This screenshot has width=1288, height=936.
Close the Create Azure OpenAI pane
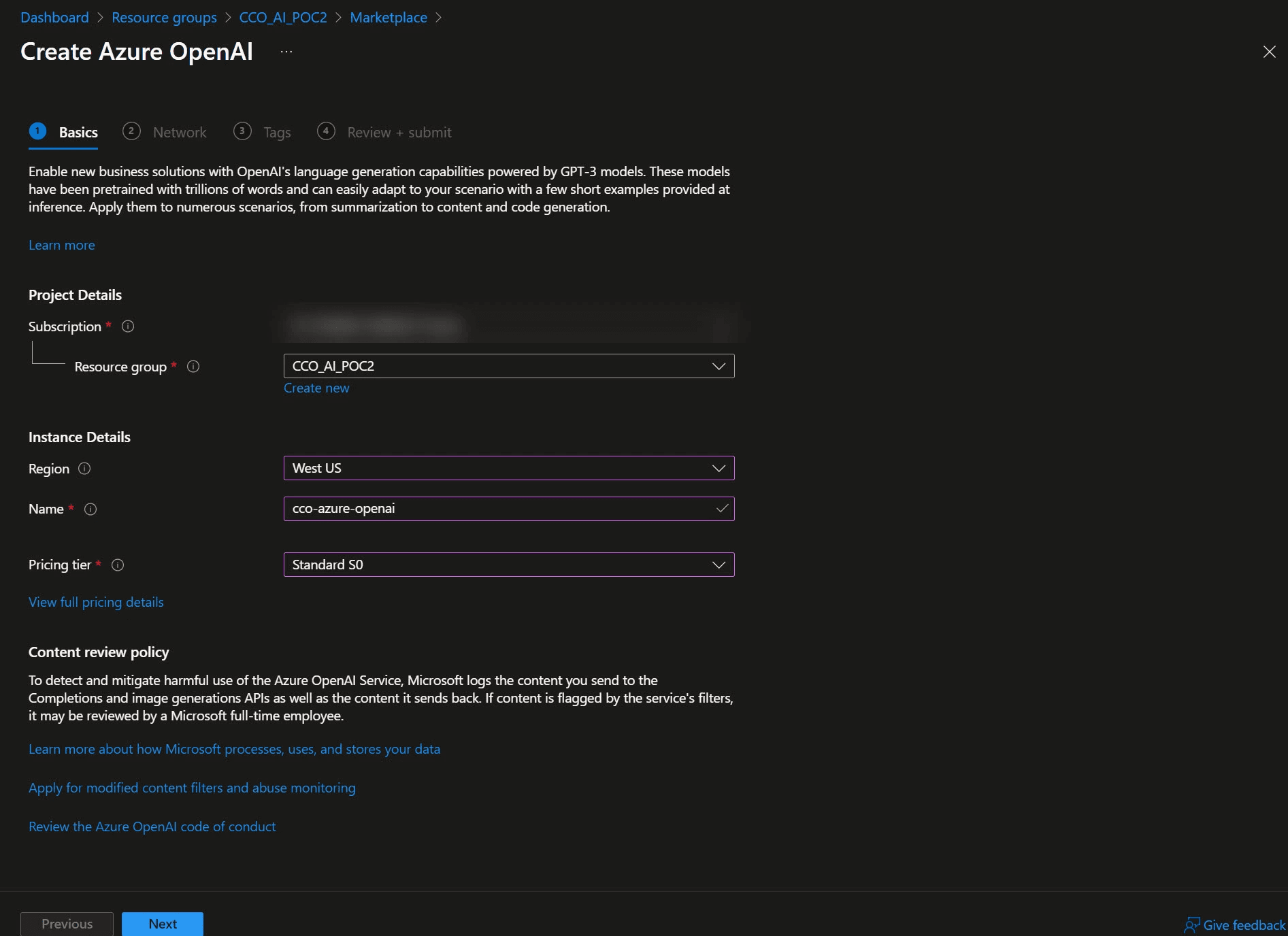point(1269,52)
